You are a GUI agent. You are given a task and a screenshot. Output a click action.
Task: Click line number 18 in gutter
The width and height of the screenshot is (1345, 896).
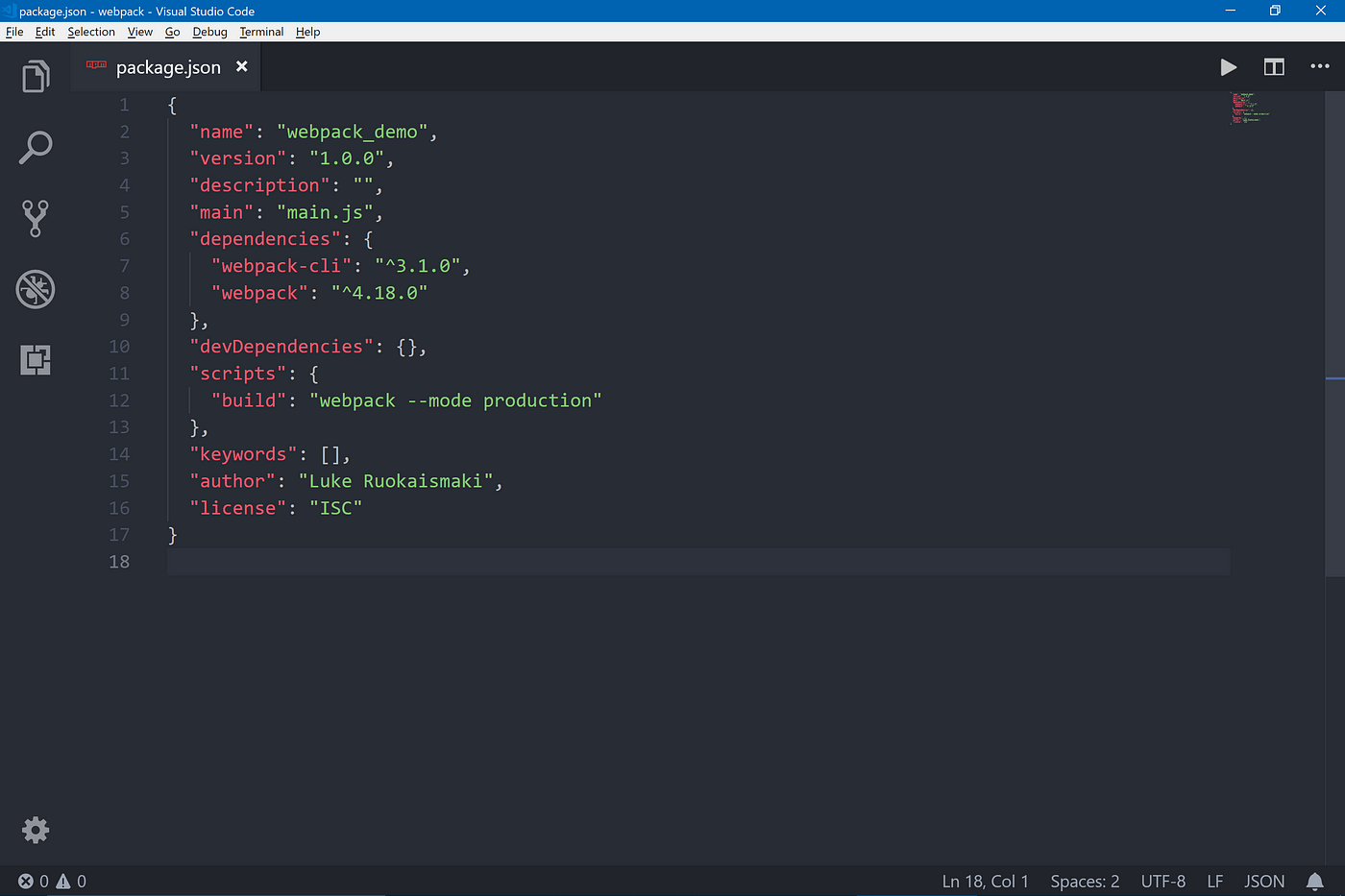(x=119, y=562)
